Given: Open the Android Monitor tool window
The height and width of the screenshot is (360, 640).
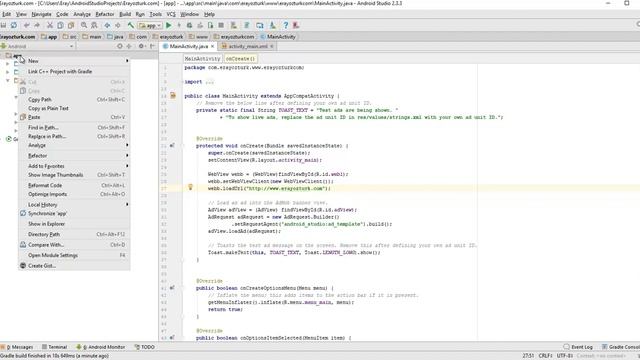Looking at the screenshot, I should point(100,347).
